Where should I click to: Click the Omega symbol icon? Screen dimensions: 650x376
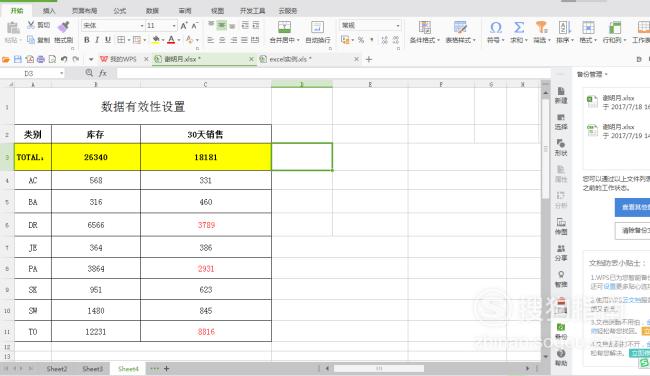click(x=495, y=27)
